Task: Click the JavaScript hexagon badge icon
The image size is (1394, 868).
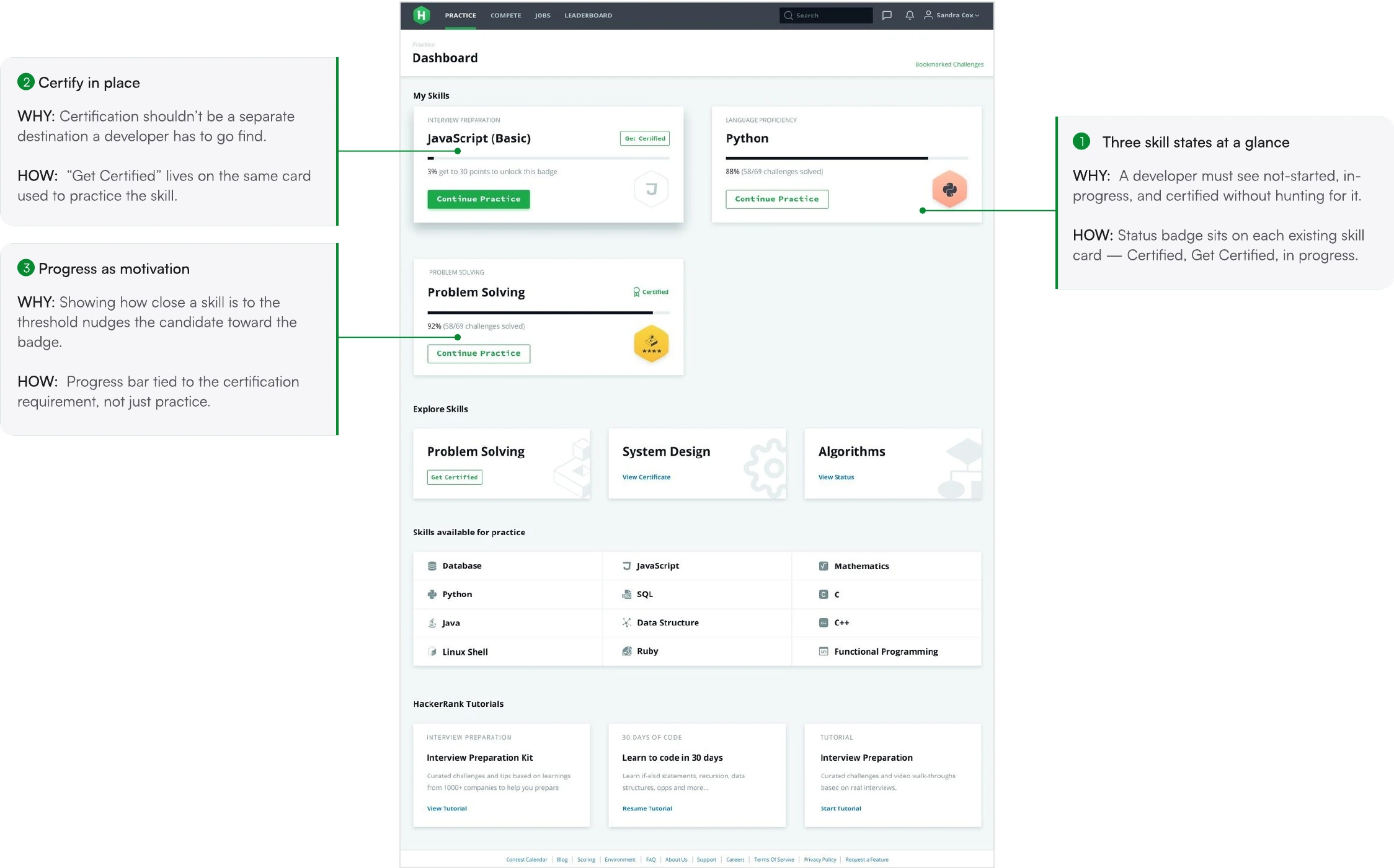Action: (x=651, y=188)
